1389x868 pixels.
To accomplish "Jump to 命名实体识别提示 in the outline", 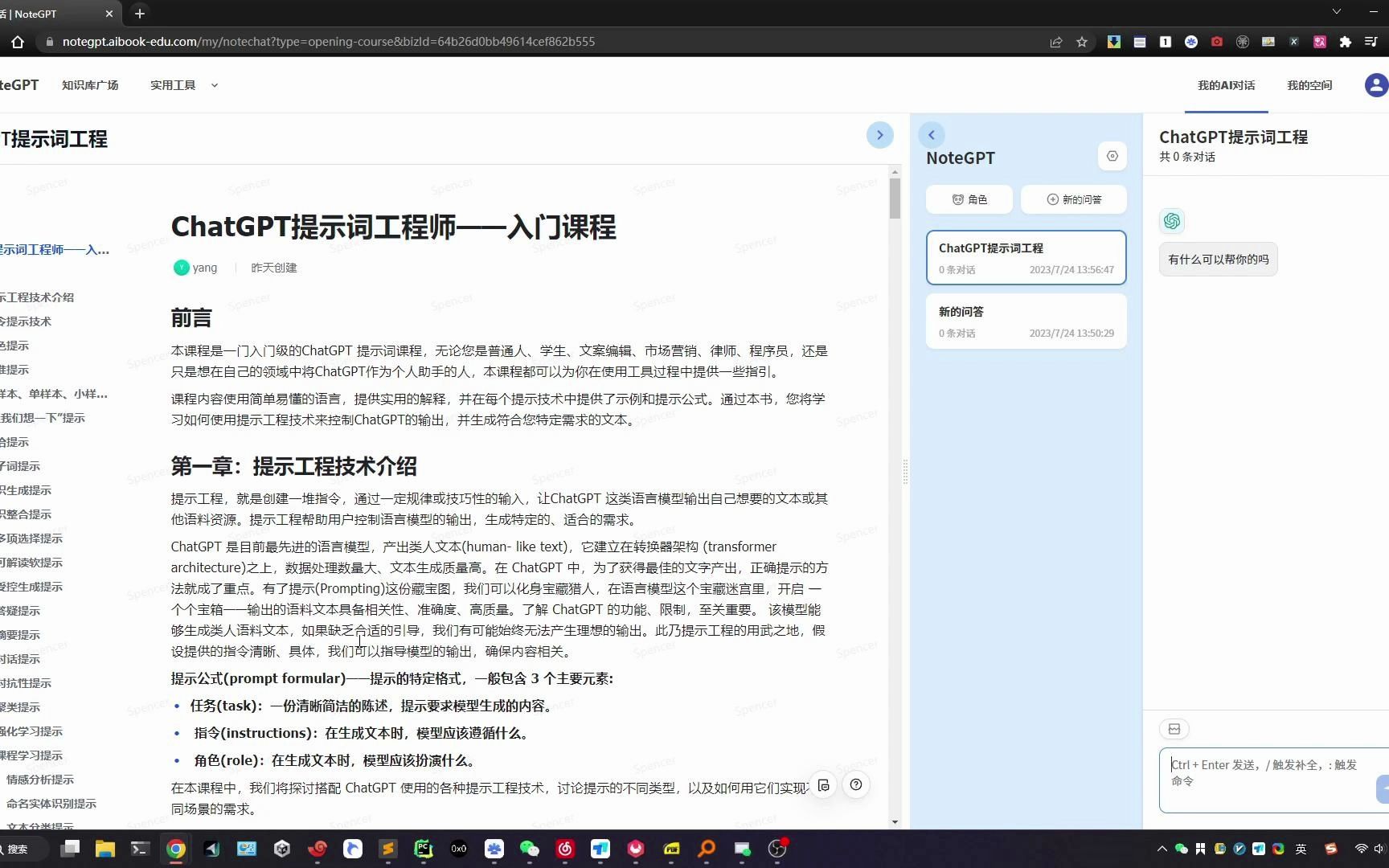I will [x=51, y=804].
